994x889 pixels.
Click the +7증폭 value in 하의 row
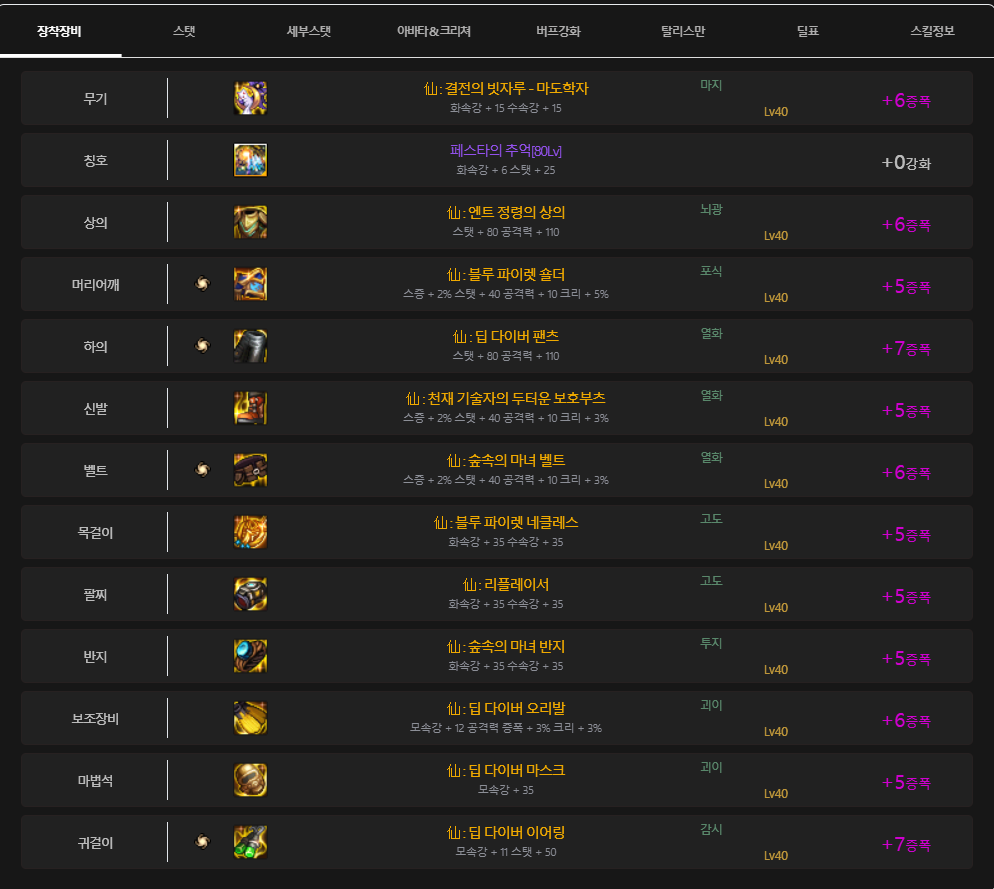[x=906, y=348]
